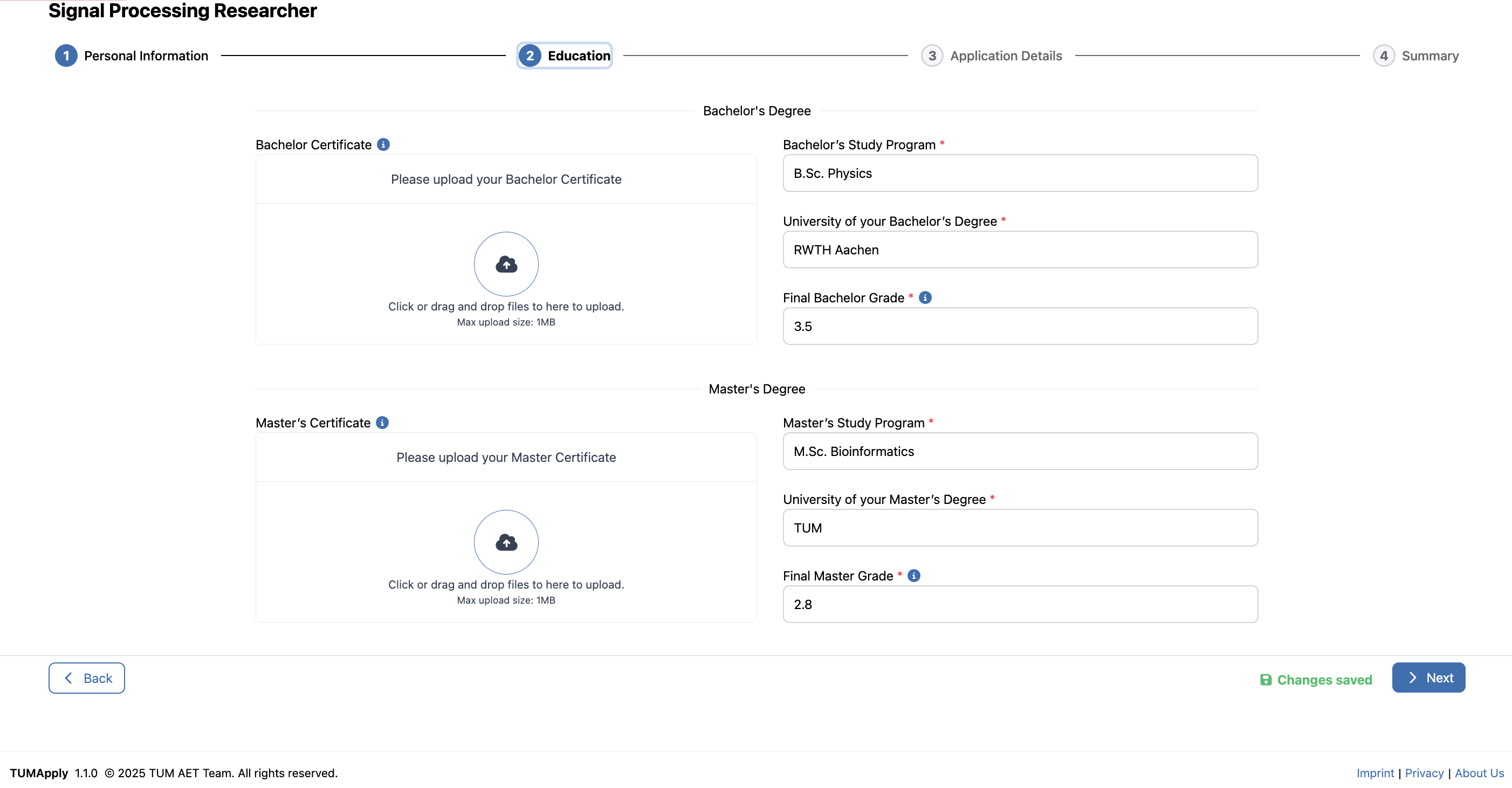
Task: Click Final Master Grade info icon
Action: [x=914, y=576]
